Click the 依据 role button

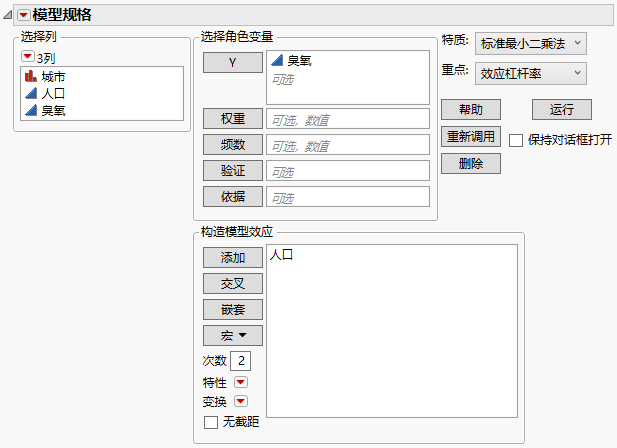tap(233, 196)
